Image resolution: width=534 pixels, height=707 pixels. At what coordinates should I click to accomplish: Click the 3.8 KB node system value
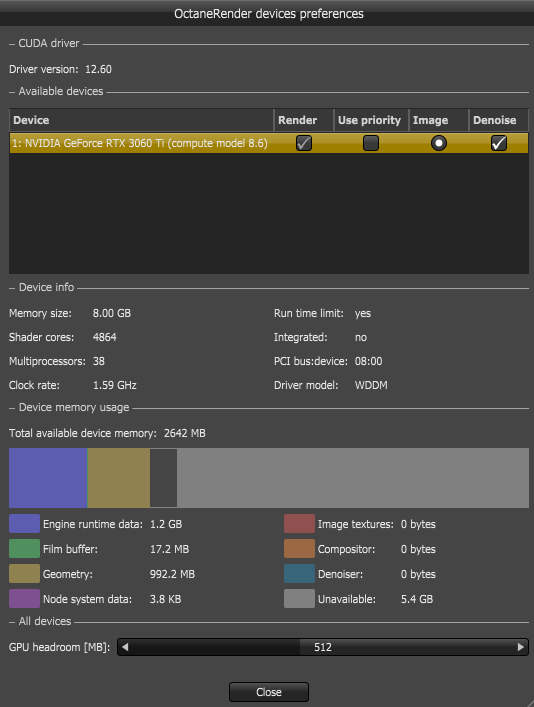[166, 599]
